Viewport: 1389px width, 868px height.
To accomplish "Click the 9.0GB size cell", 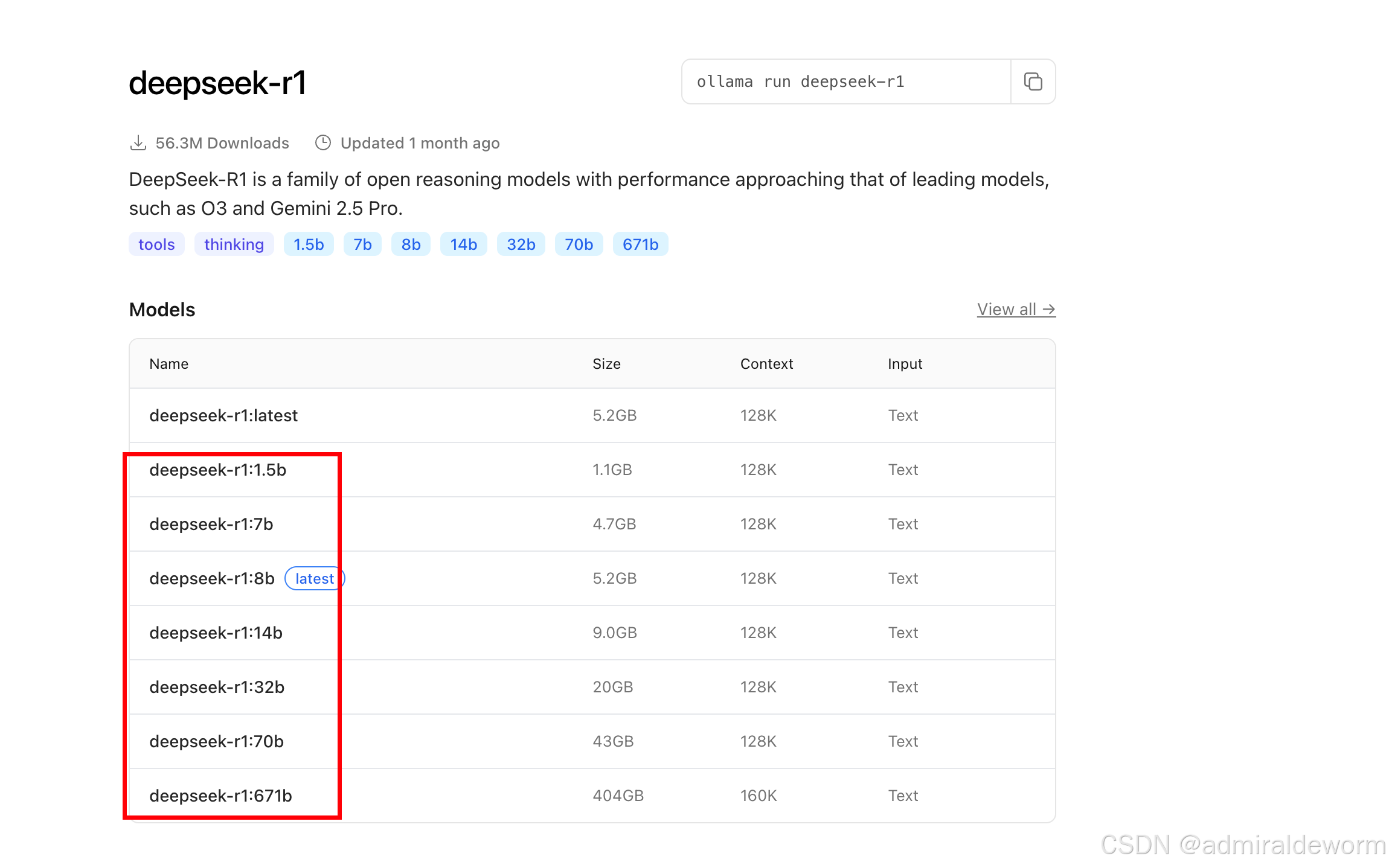I will point(615,633).
